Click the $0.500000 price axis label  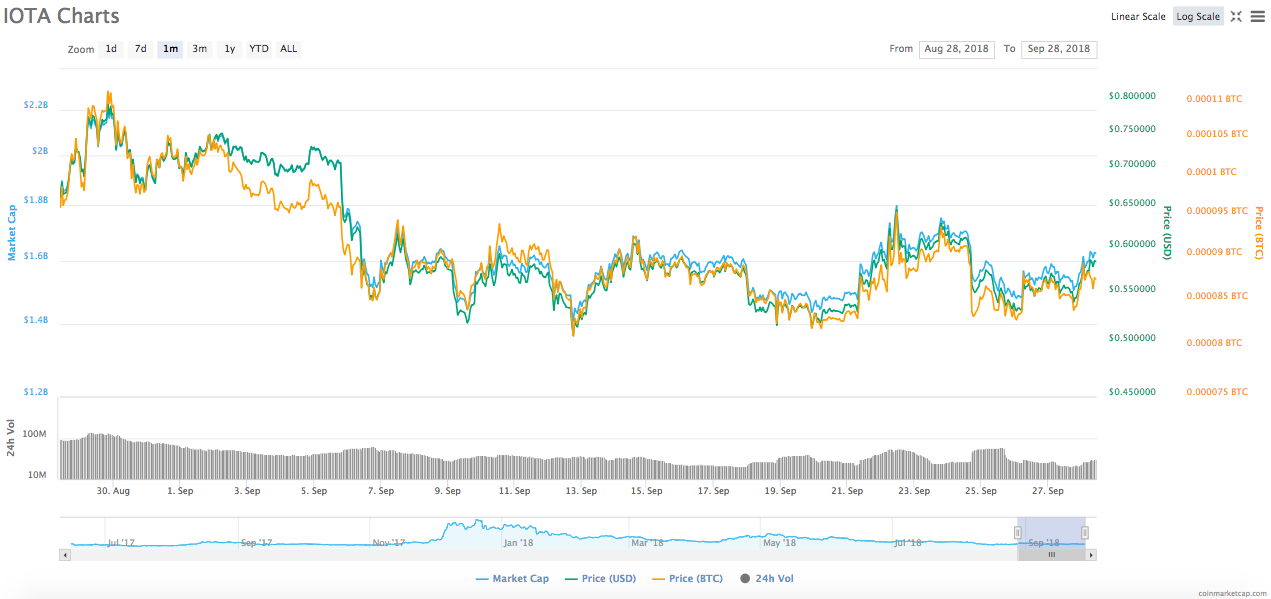1132,338
